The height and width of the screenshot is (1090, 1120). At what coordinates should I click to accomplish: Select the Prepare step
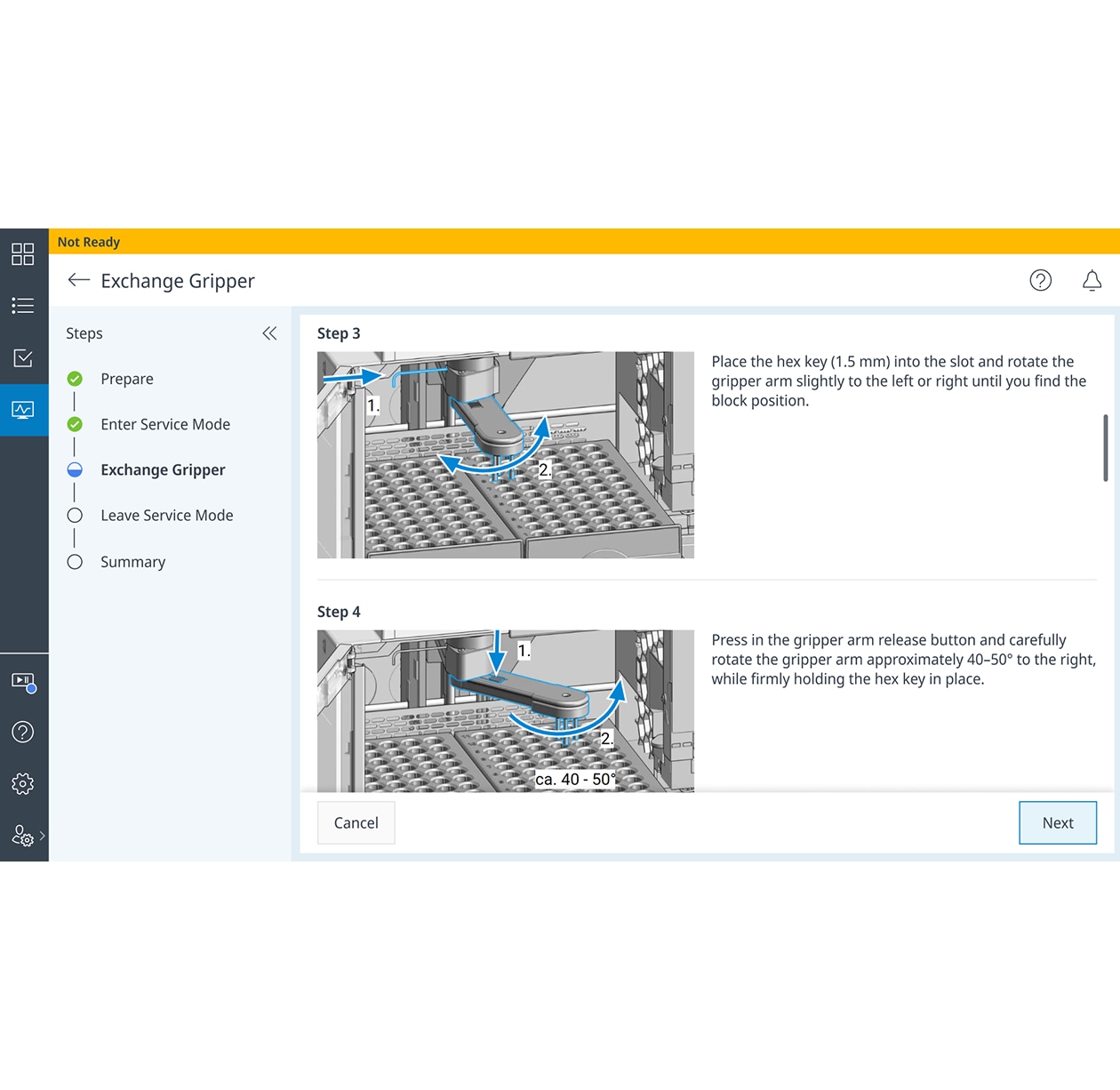pyautogui.click(x=127, y=379)
